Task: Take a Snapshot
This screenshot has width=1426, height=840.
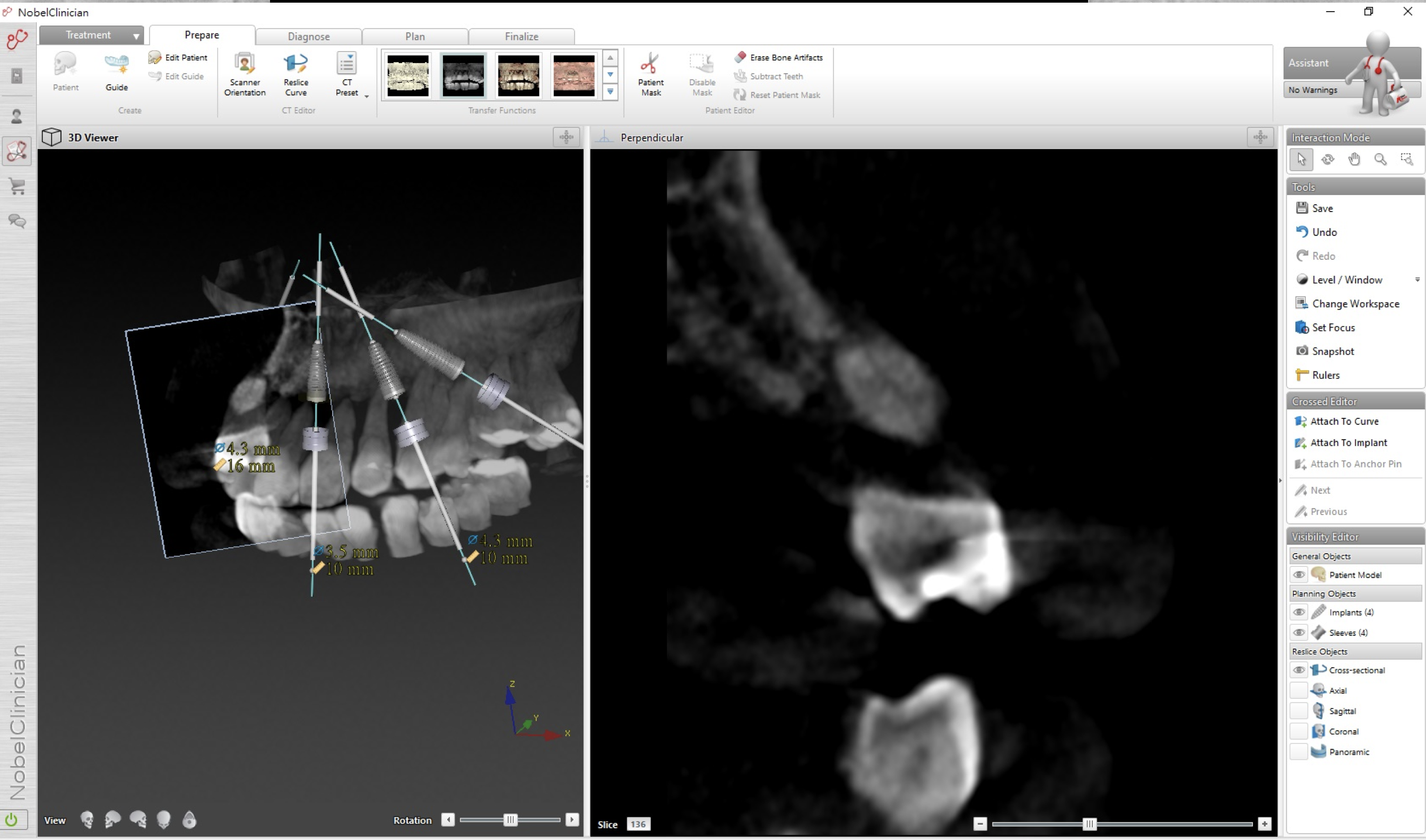Action: 1325,351
